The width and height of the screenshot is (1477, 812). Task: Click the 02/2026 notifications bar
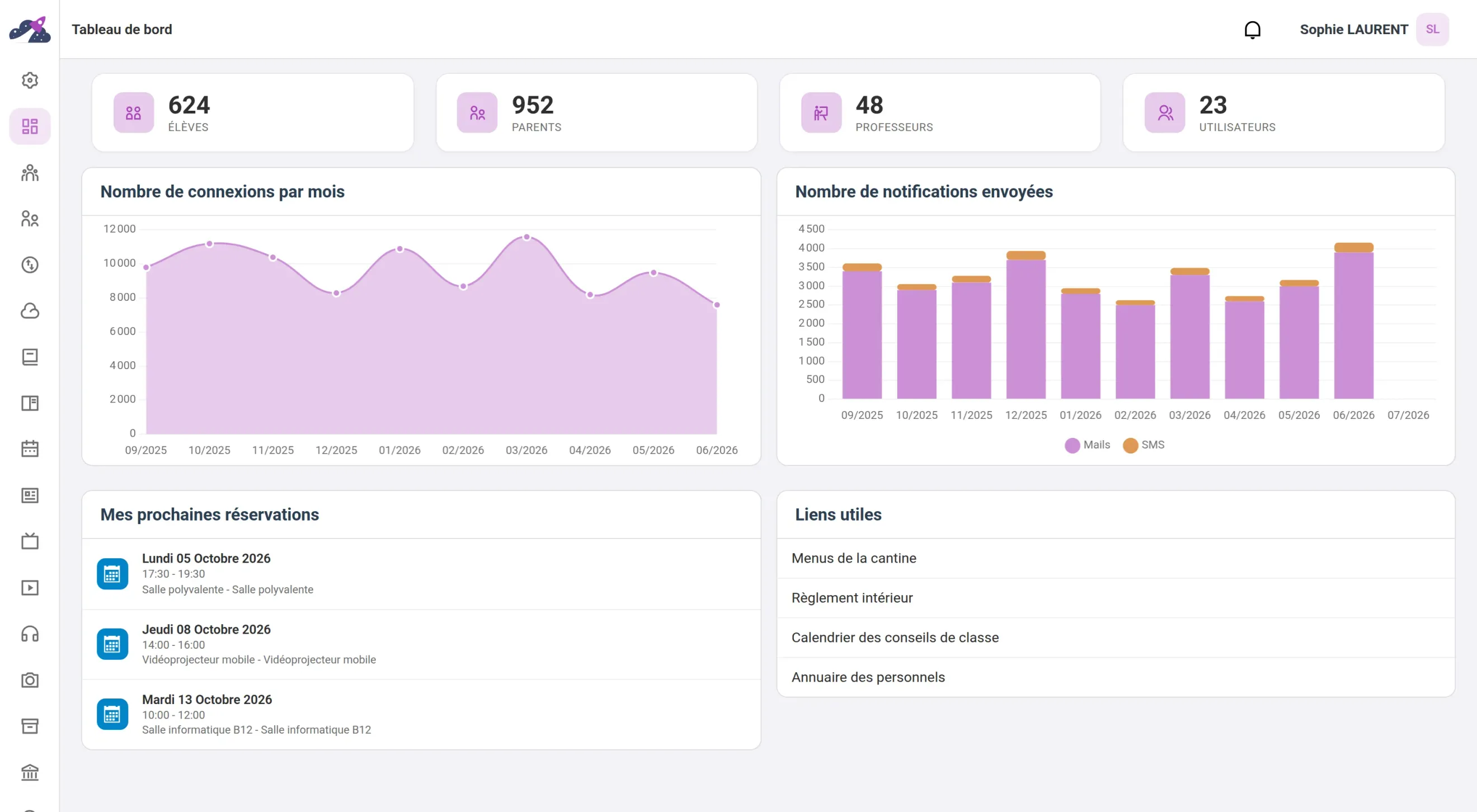pyautogui.click(x=1135, y=350)
